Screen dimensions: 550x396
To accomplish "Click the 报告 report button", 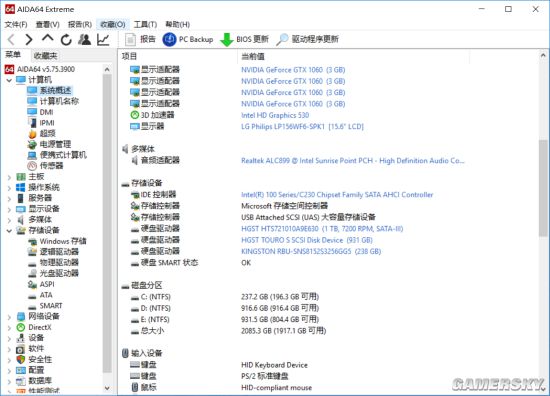I will [x=140, y=39].
